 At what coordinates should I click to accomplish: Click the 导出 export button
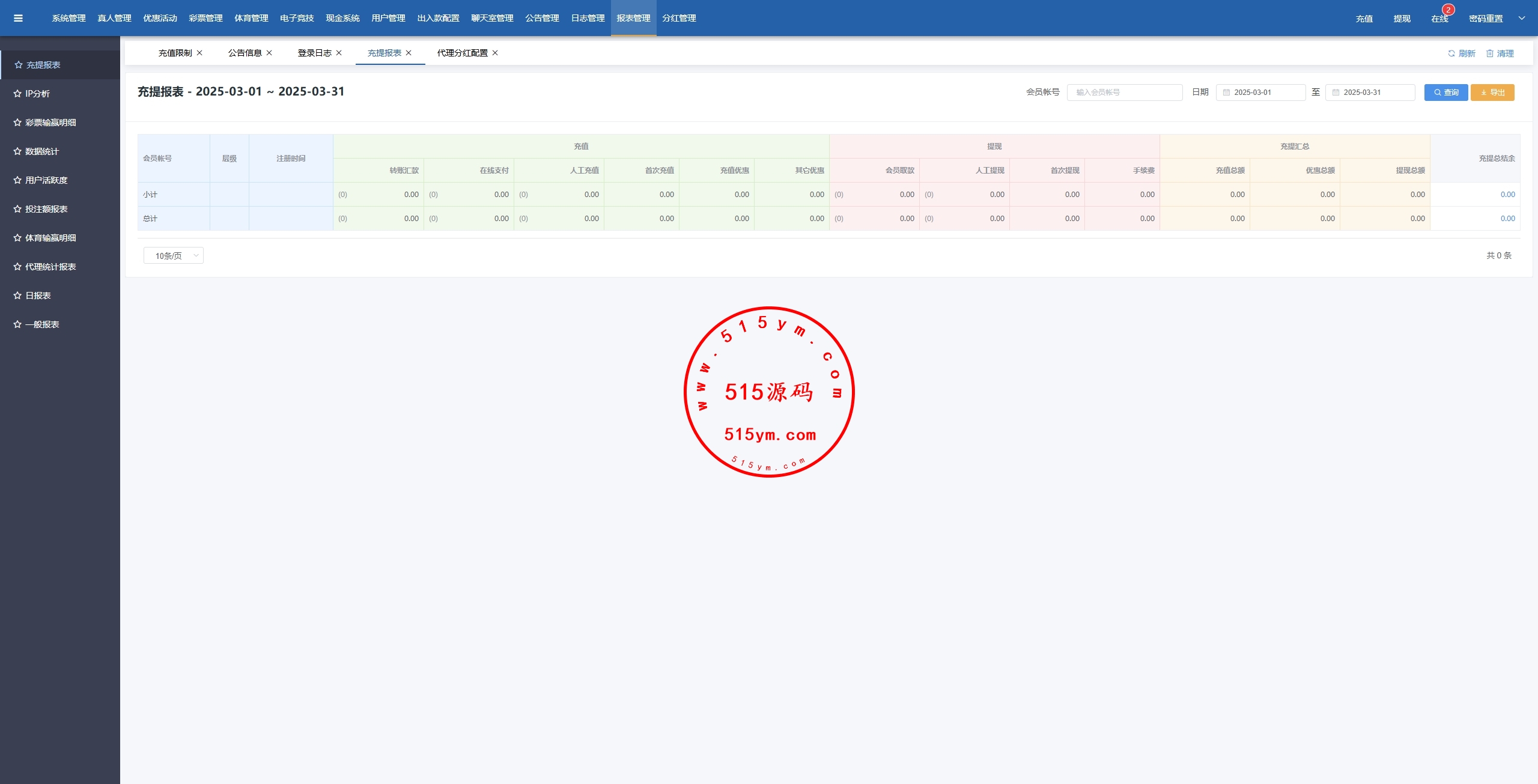pyautogui.click(x=1492, y=93)
